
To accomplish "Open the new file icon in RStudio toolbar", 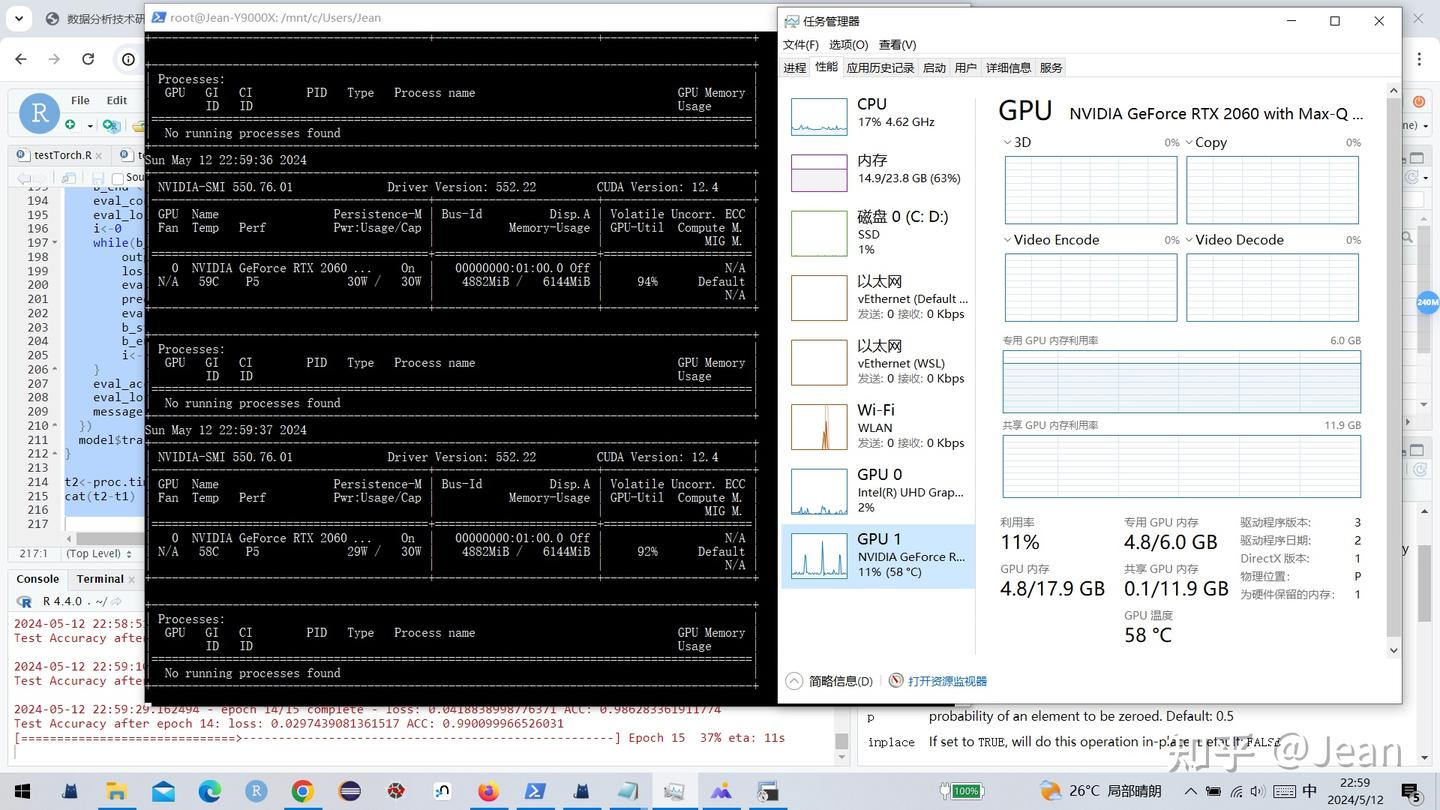I will click(x=69, y=124).
